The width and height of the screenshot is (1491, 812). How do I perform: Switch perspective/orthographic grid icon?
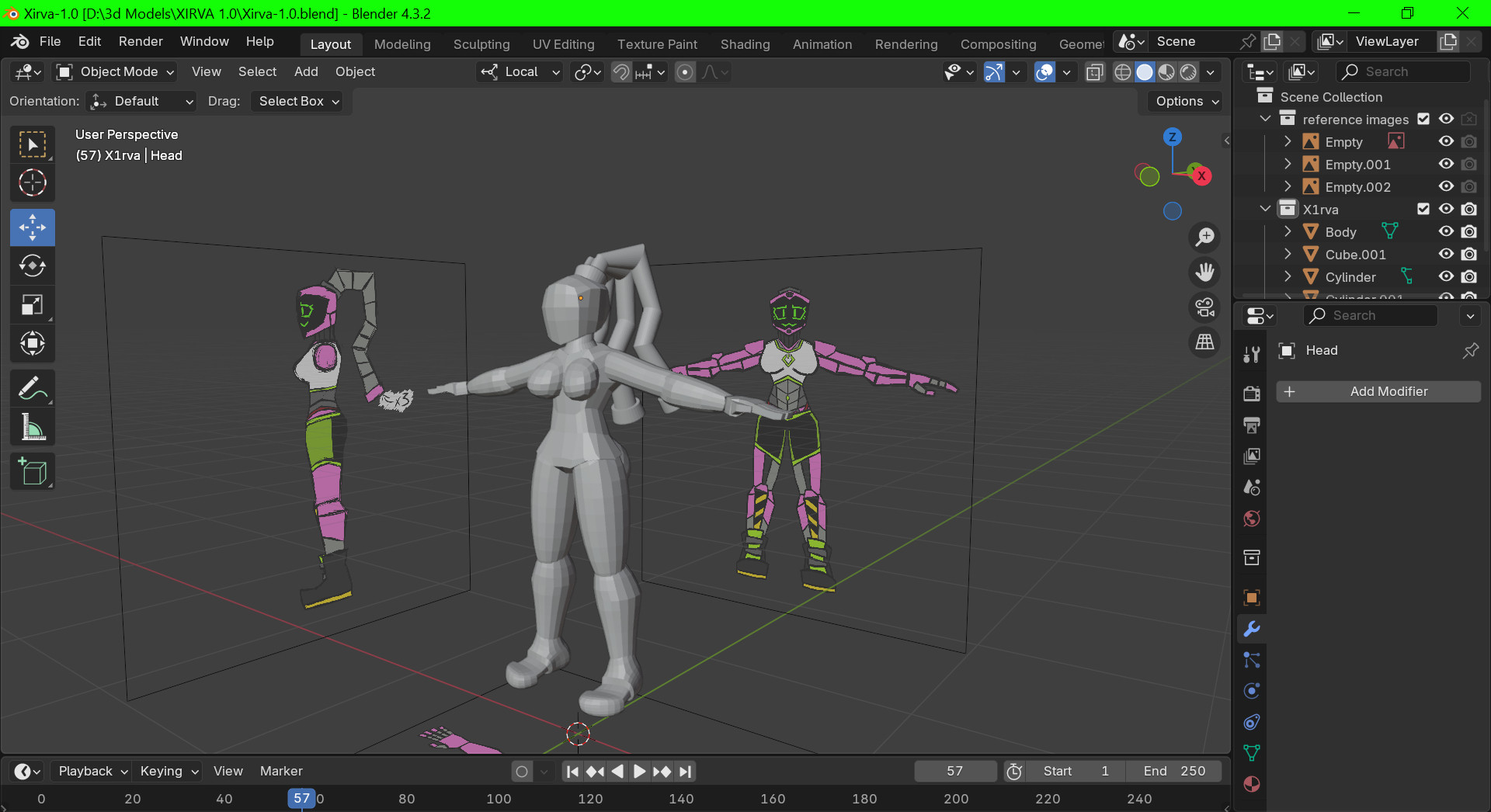tap(1204, 342)
